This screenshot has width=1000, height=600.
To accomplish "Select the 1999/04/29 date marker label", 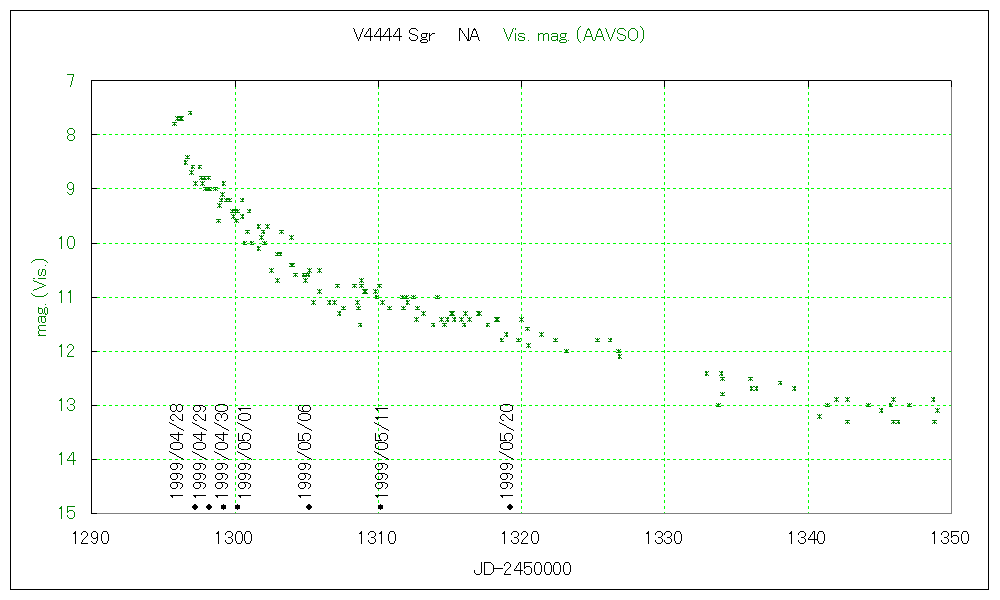I will (200, 451).
